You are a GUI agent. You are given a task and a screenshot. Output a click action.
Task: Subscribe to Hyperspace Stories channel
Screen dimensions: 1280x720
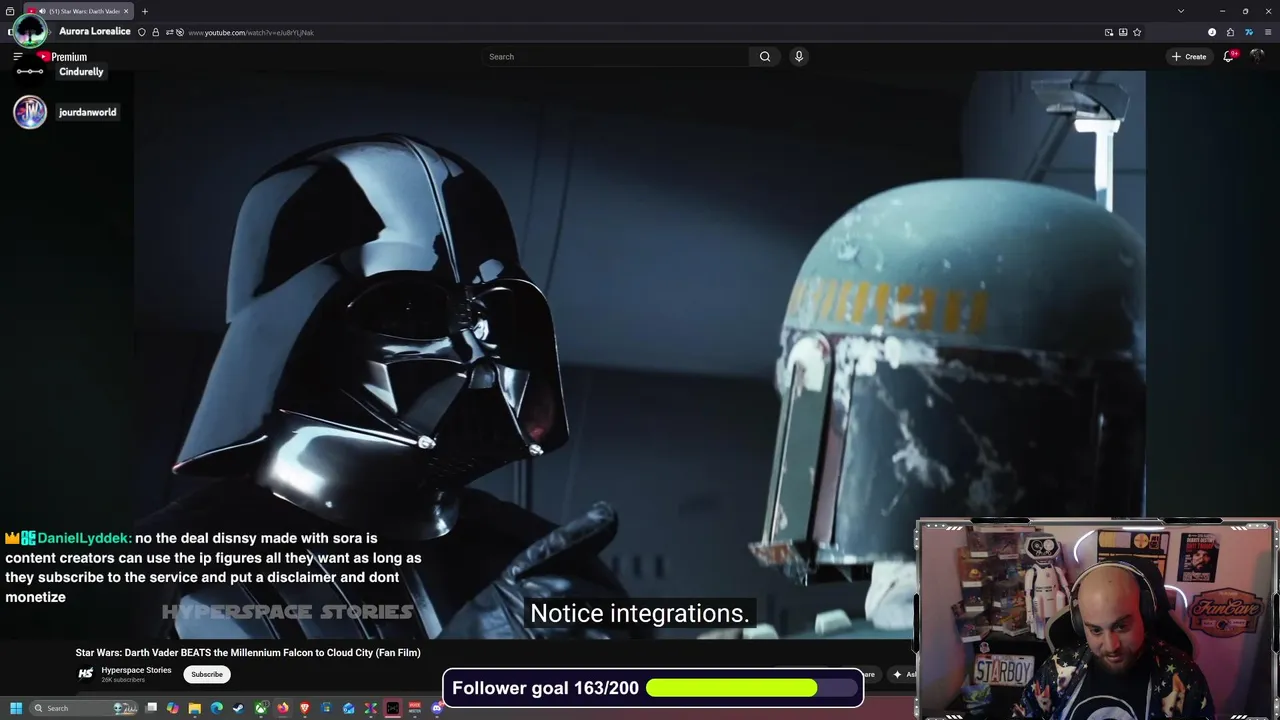coord(207,674)
